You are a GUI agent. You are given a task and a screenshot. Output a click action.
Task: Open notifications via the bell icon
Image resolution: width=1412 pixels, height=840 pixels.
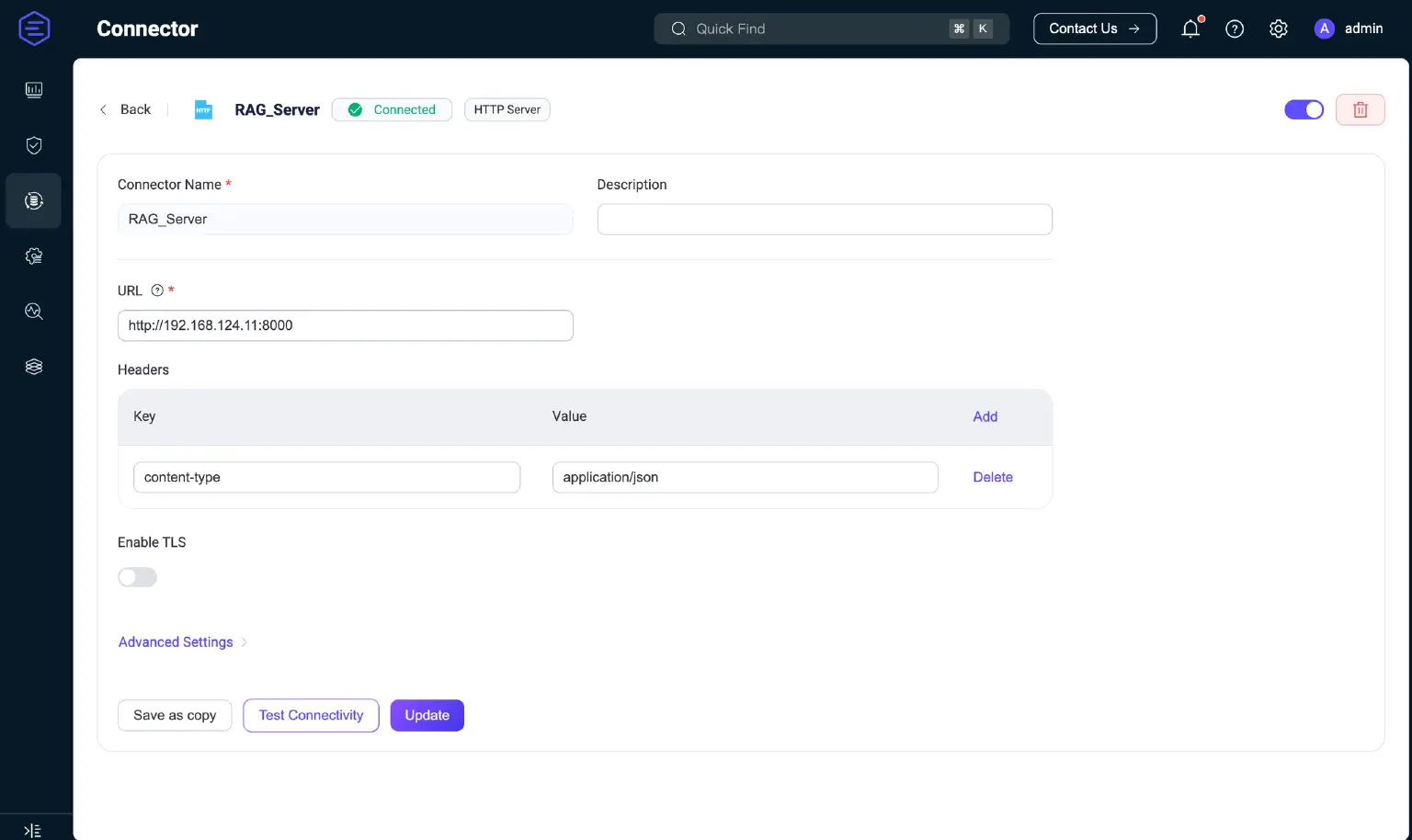[x=1190, y=28]
